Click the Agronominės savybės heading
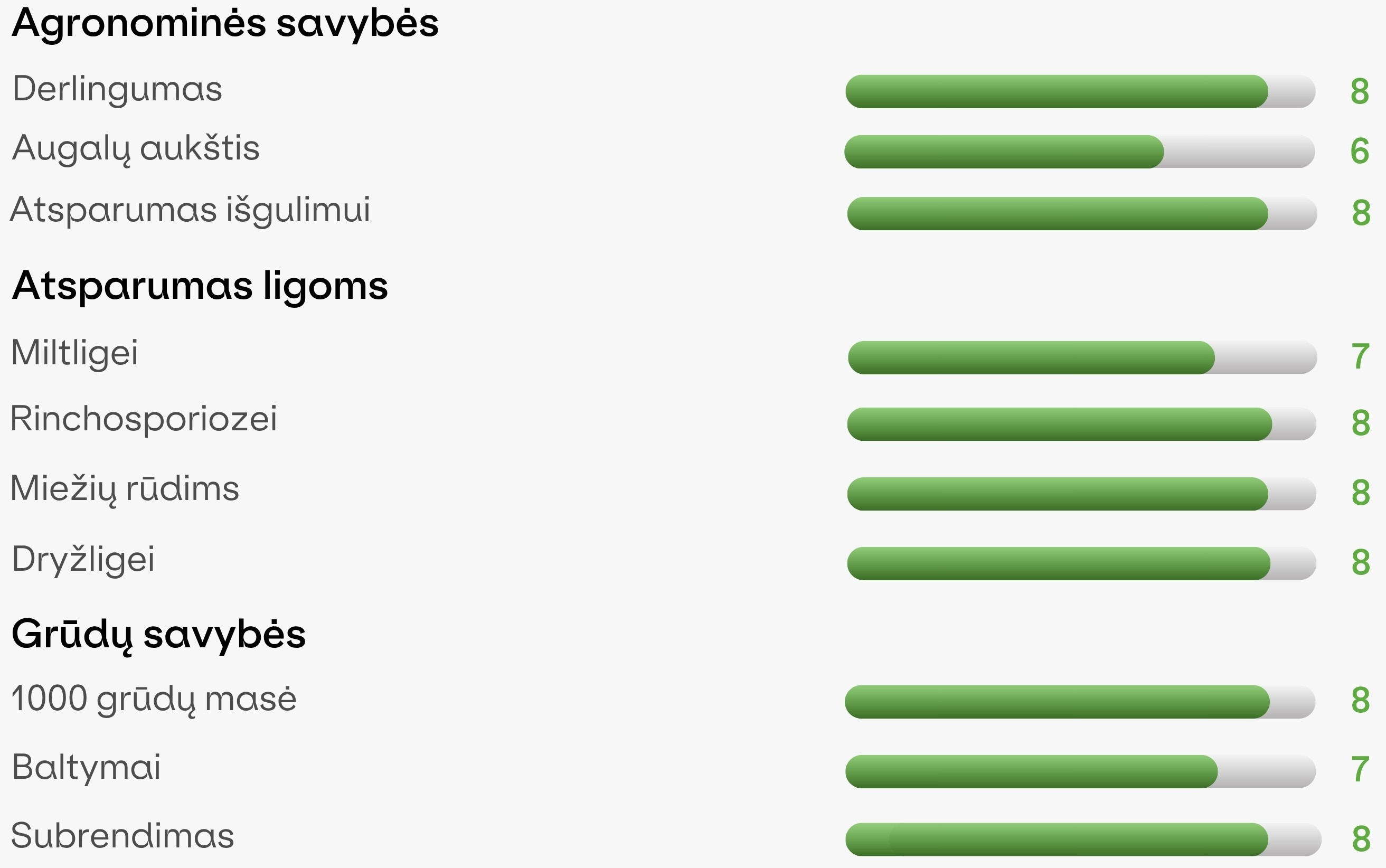The height and width of the screenshot is (868, 1386). click(225, 24)
